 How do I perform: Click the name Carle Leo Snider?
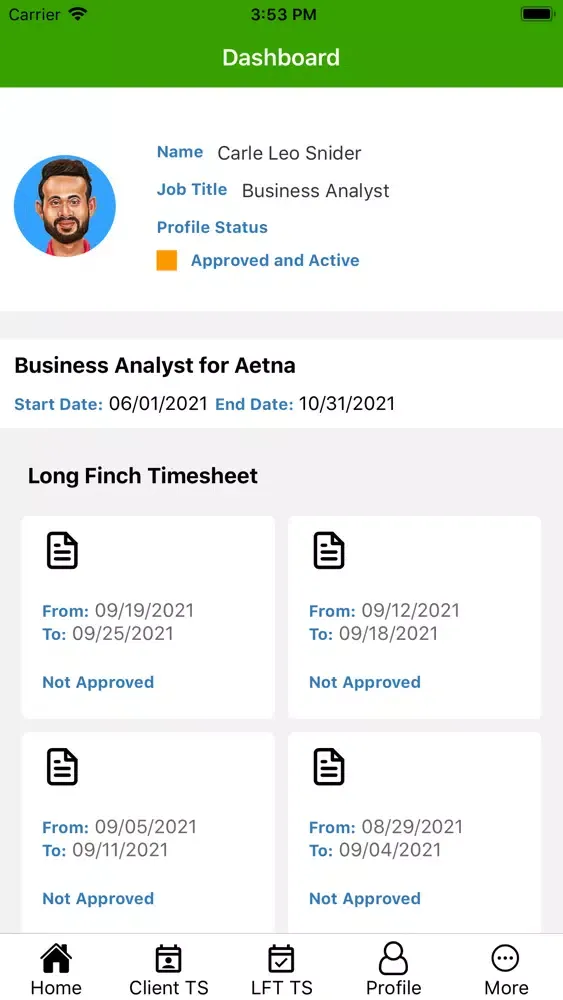(x=289, y=153)
